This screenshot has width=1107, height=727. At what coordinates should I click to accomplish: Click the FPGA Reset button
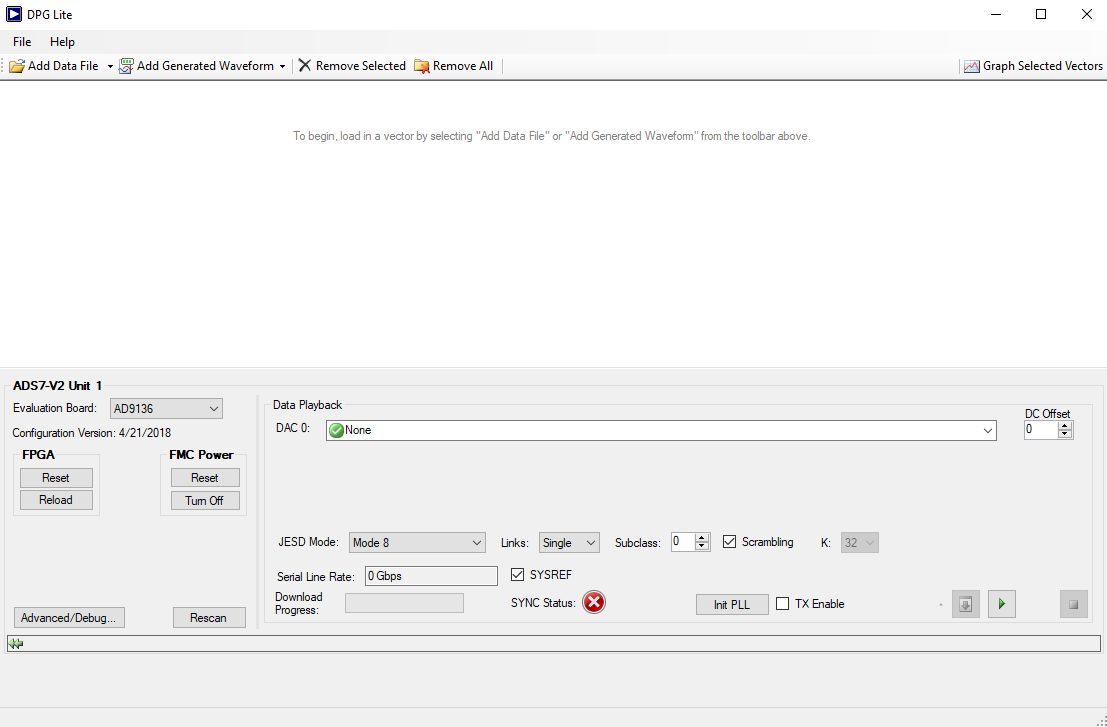[56, 478]
